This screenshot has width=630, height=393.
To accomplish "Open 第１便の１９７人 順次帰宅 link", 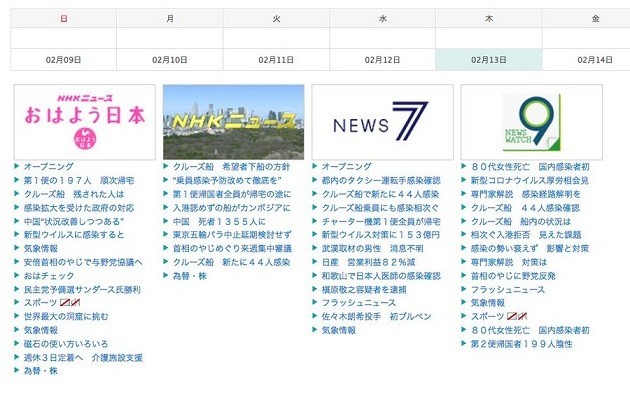I will pyautogui.click(x=79, y=180).
